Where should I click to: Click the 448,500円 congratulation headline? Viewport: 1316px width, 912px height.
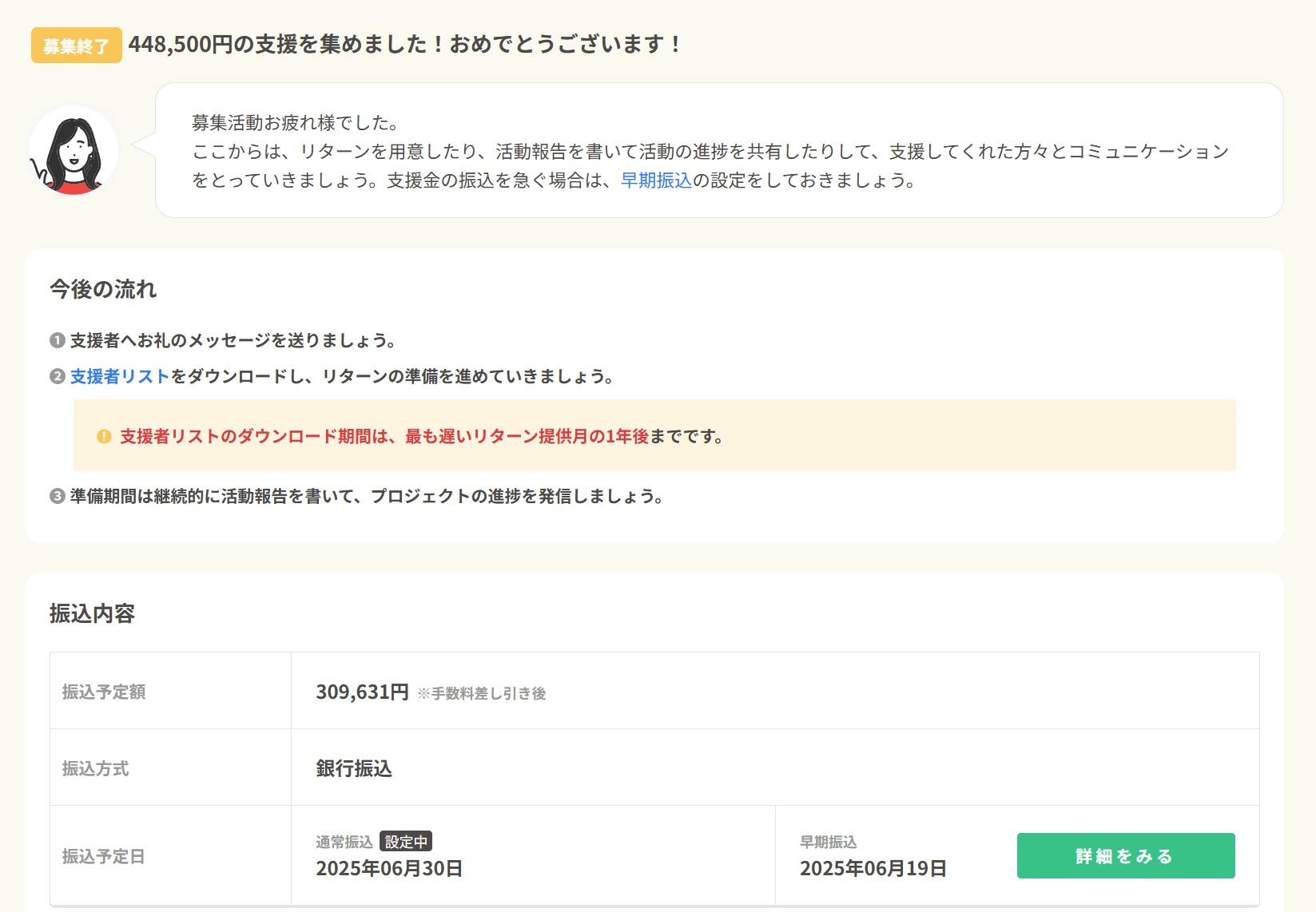click(x=404, y=45)
